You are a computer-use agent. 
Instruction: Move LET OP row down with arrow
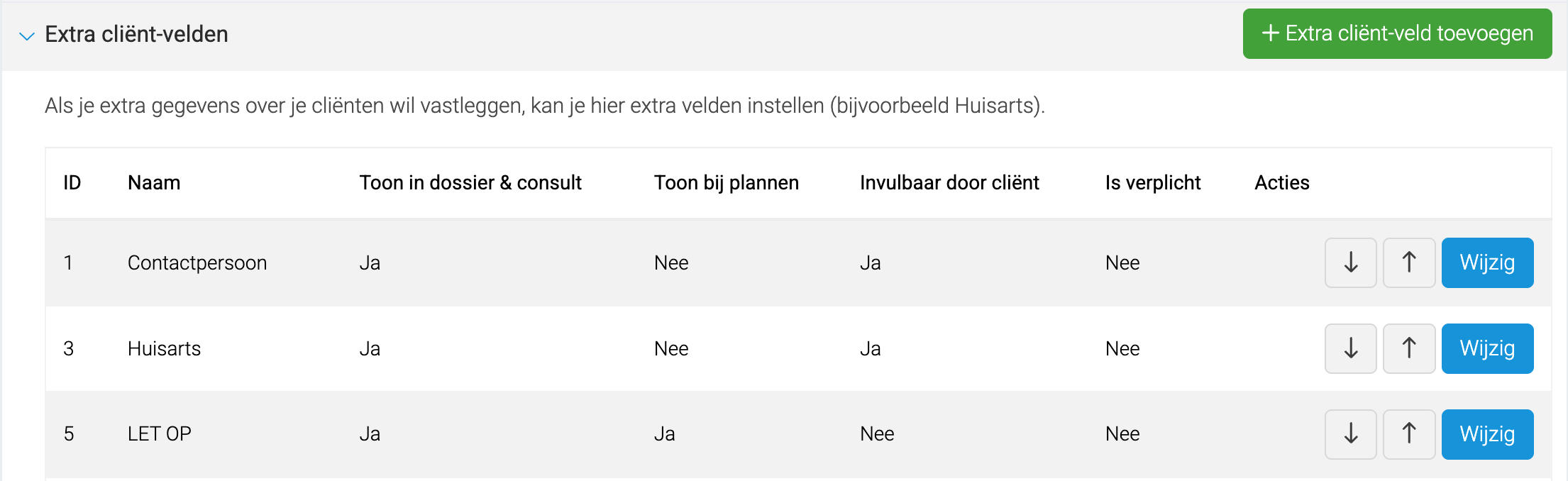click(1351, 434)
